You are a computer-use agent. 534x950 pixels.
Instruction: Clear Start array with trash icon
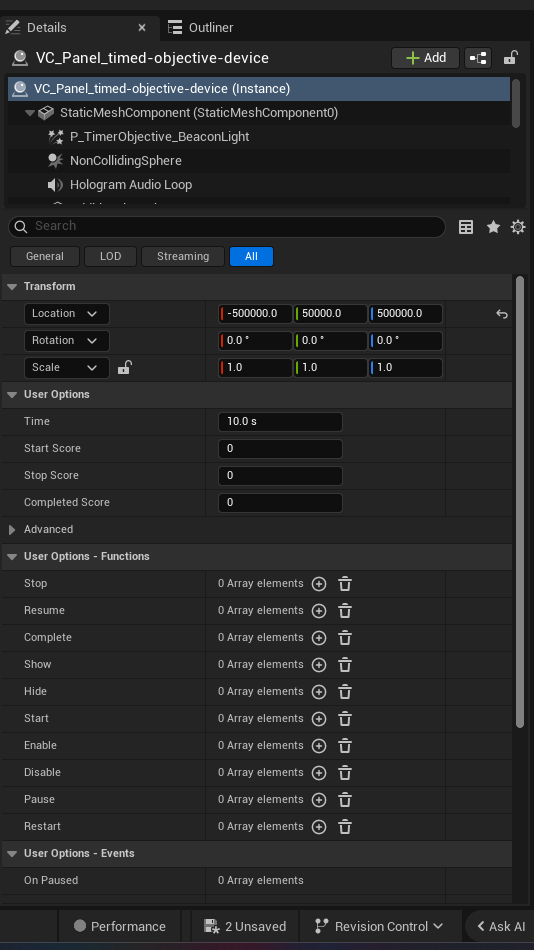pos(345,719)
